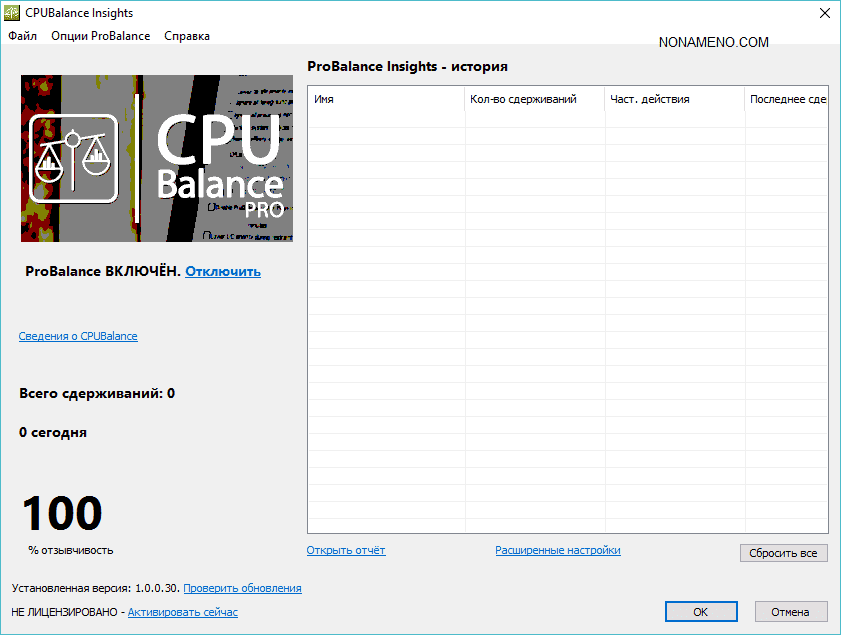Viewport: 841px width, 635px height.
Task: Click the CPU Balance PRO banner text
Action: coord(220,165)
